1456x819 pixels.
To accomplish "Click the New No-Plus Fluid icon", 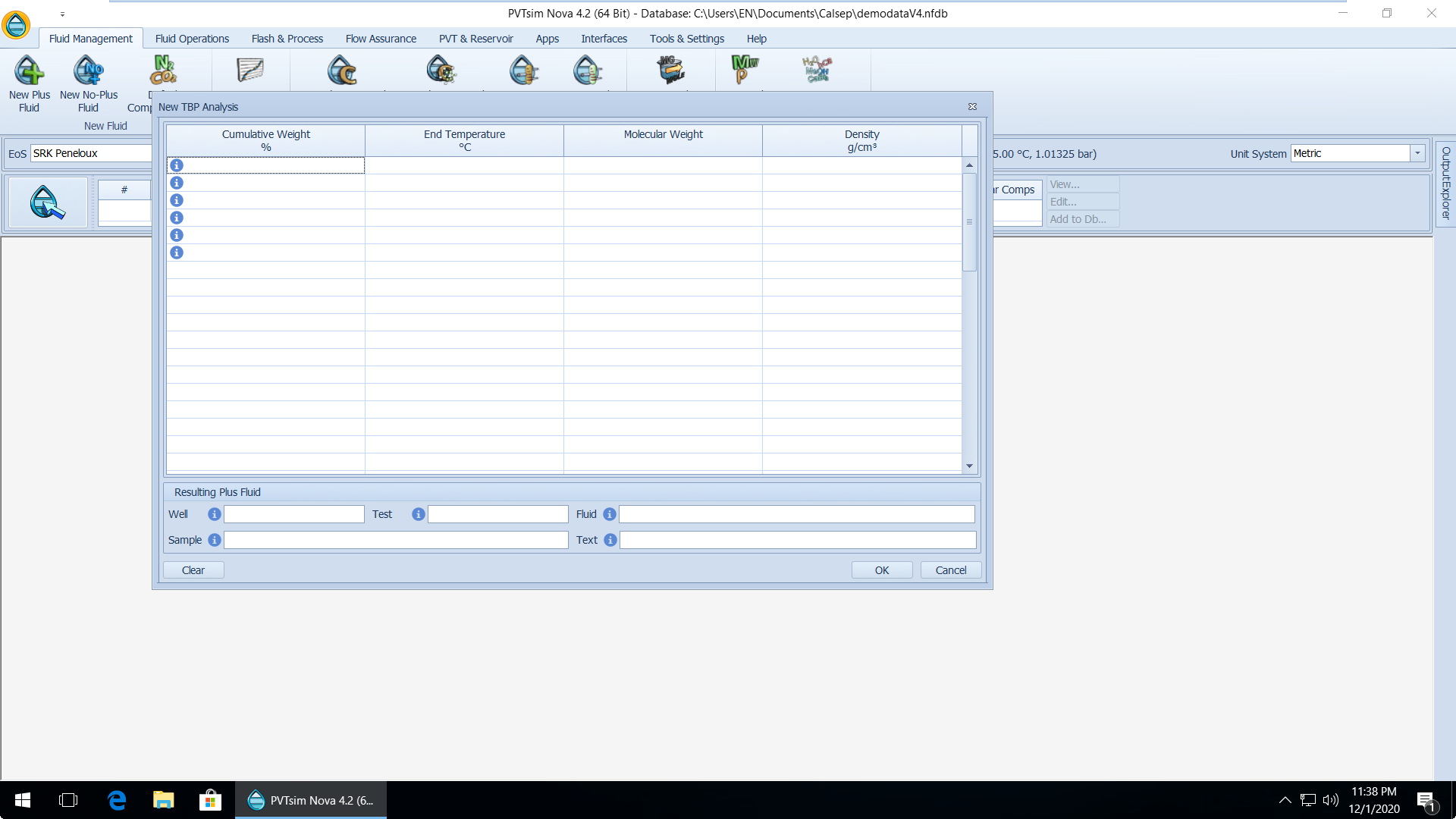I will 89,71.
